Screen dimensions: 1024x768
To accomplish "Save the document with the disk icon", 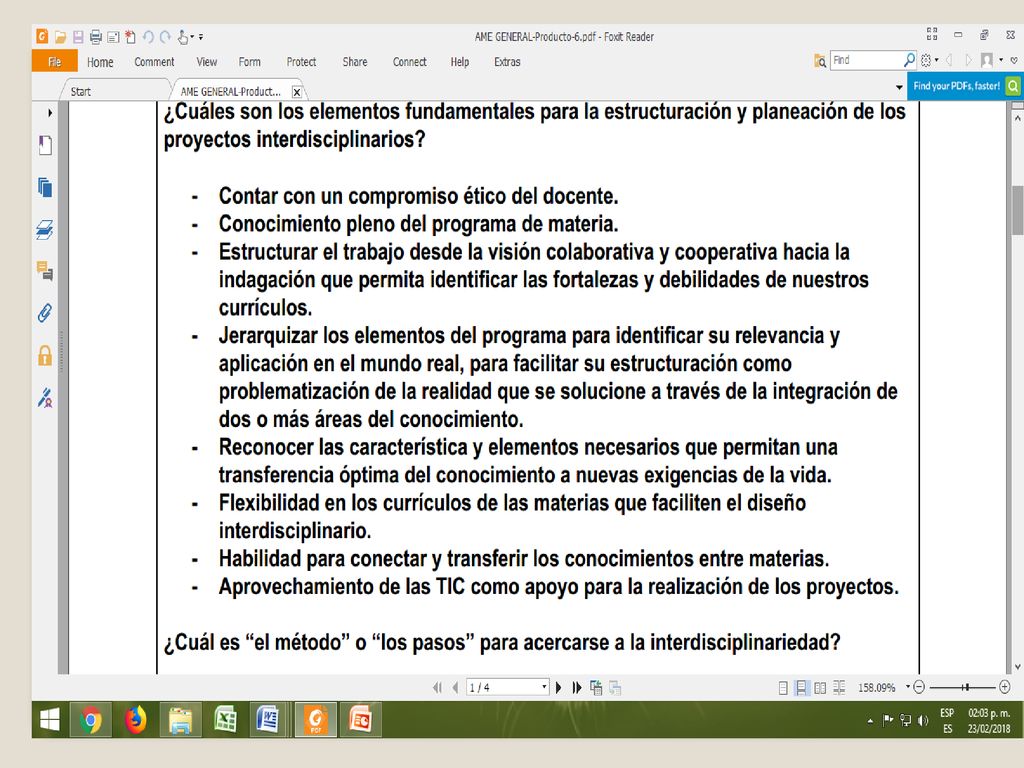I will click(x=78, y=37).
